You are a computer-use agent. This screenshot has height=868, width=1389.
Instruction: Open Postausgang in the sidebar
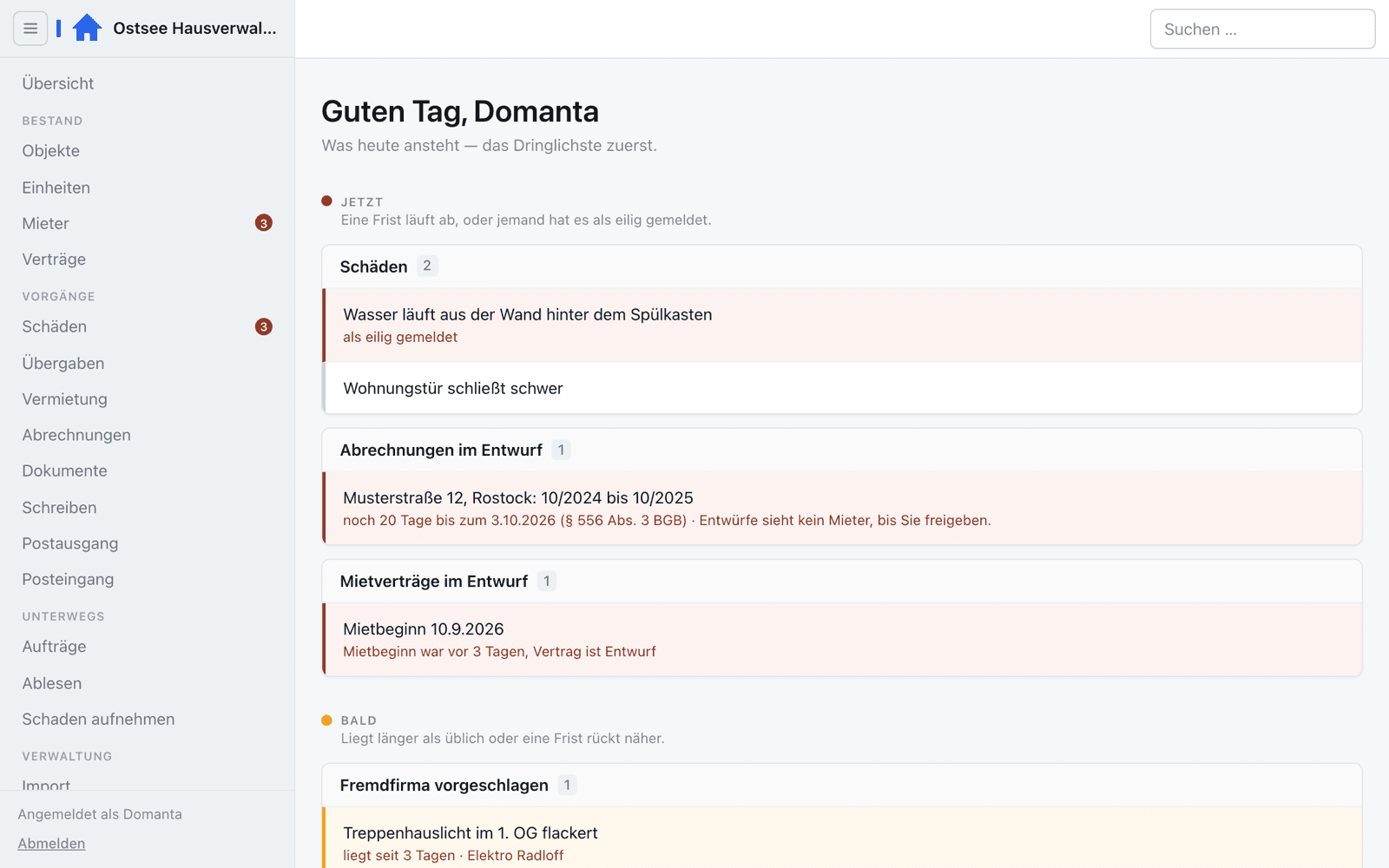[70, 543]
